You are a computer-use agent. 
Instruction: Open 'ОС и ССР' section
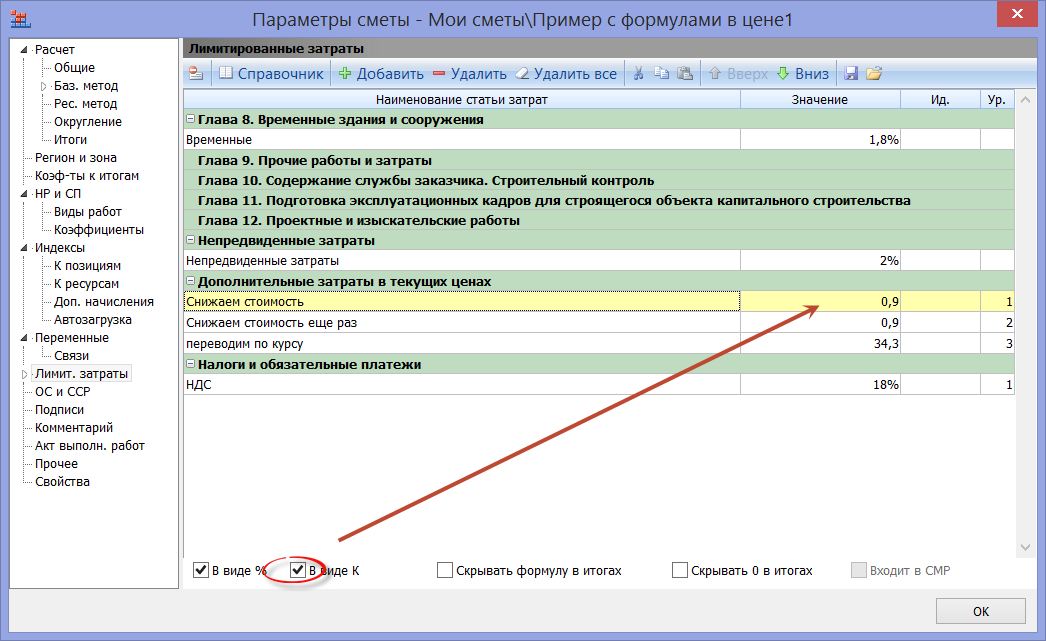62,392
